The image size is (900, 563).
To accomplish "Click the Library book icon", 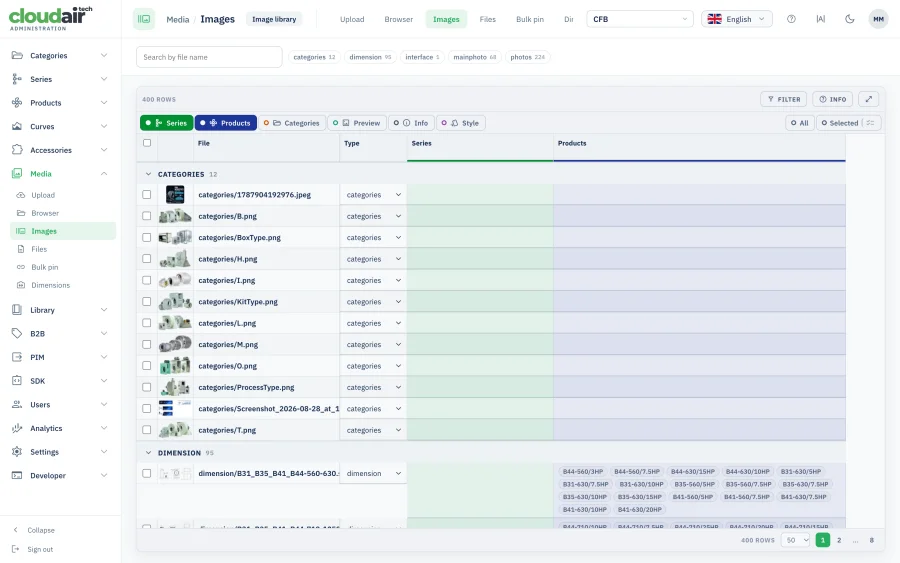I will coord(17,310).
